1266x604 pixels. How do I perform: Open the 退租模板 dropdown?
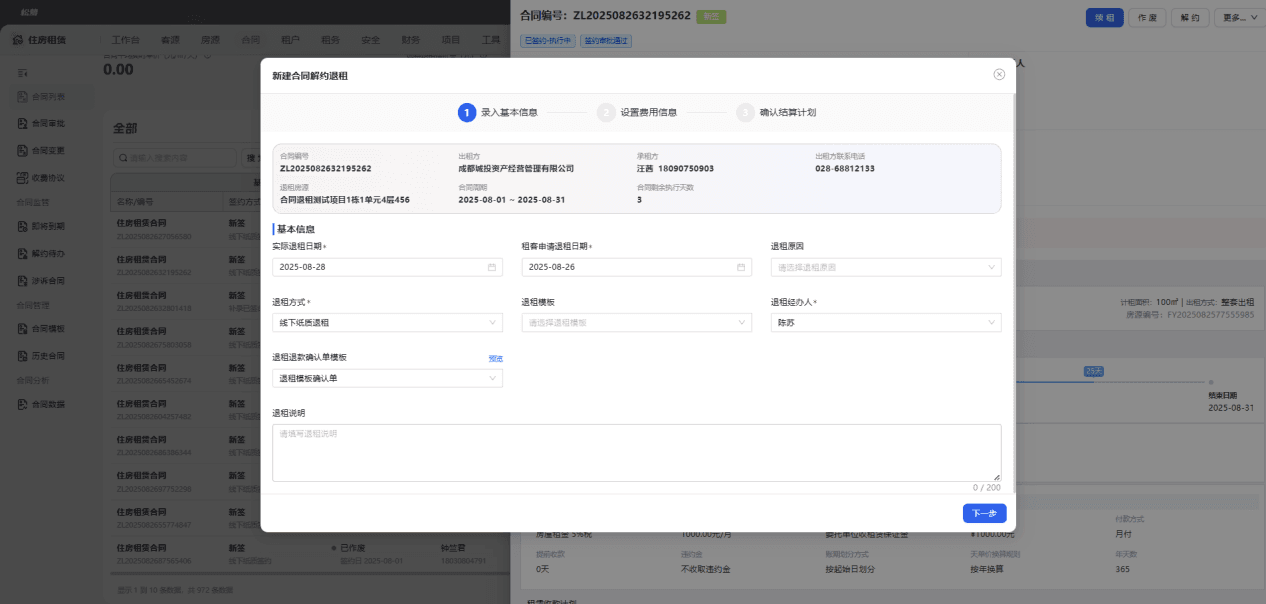(637, 322)
